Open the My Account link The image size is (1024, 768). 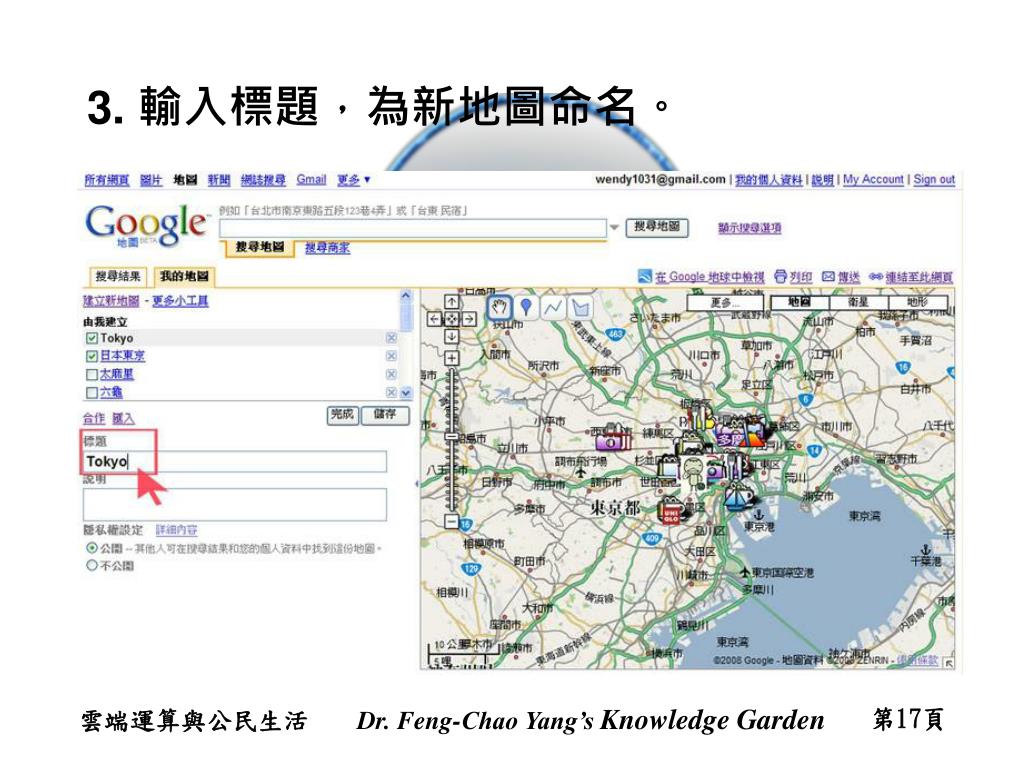pyautogui.click(x=873, y=180)
